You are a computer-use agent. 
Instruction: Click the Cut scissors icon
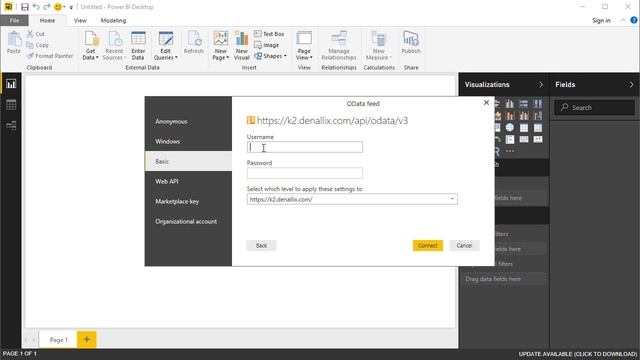click(x=30, y=34)
